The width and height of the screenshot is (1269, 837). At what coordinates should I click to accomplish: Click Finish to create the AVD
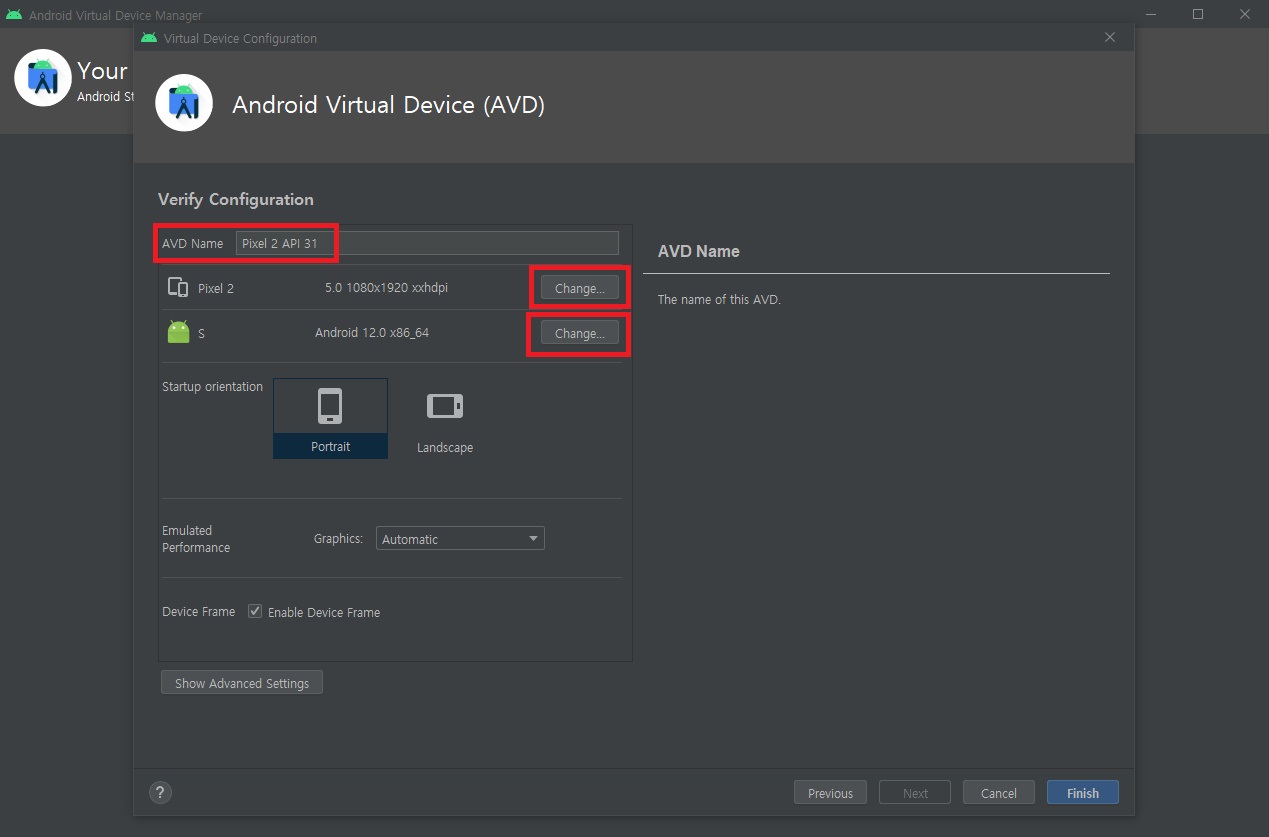[1083, 793]
